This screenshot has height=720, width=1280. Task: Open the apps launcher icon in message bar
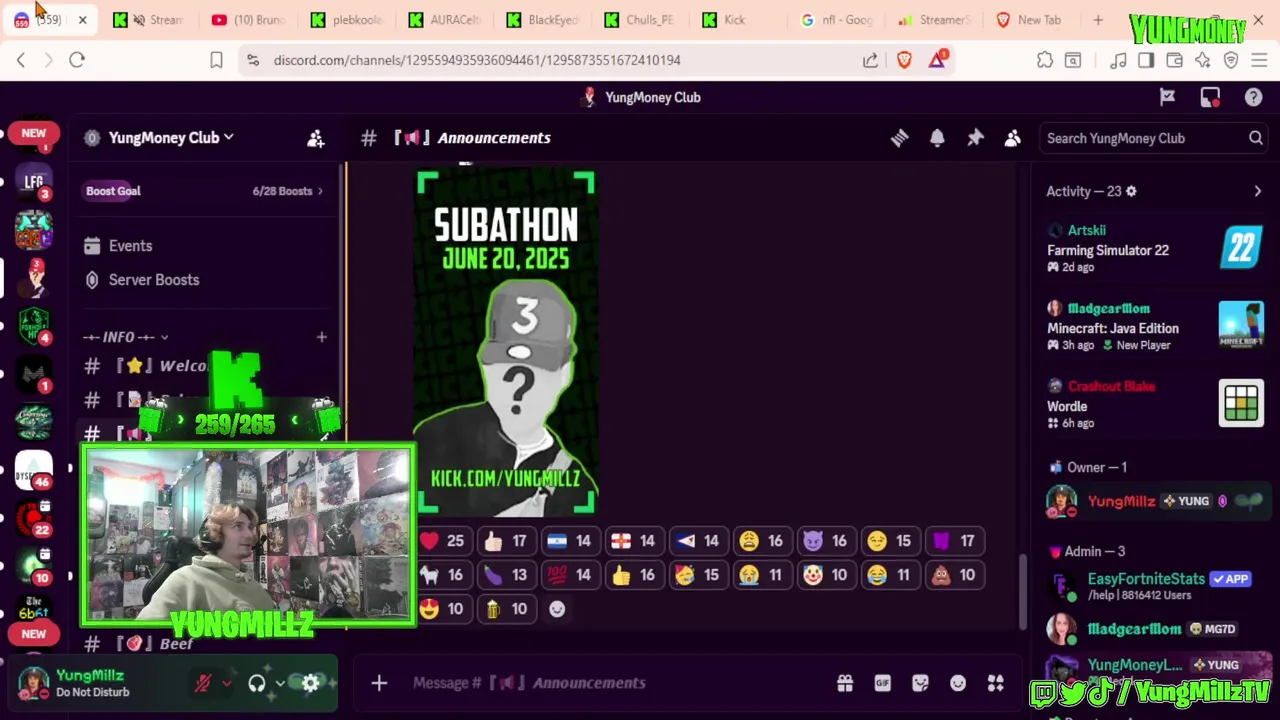click(x=996, y=683)
